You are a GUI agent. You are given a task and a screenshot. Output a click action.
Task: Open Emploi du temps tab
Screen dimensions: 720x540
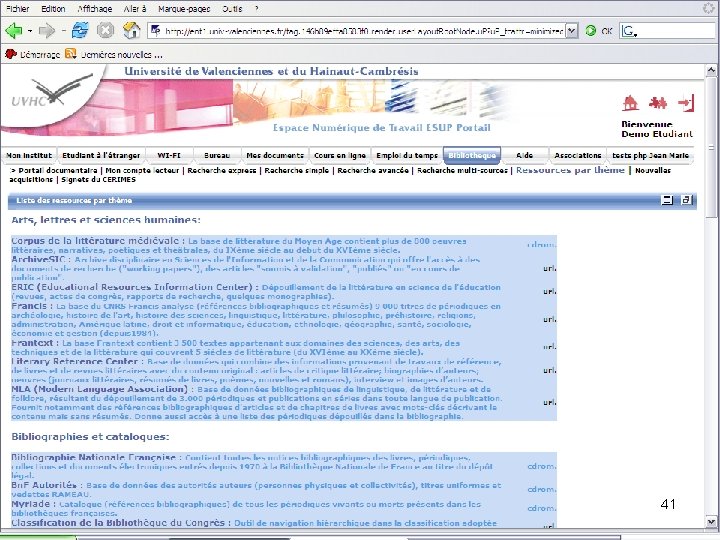coord(407,156)
